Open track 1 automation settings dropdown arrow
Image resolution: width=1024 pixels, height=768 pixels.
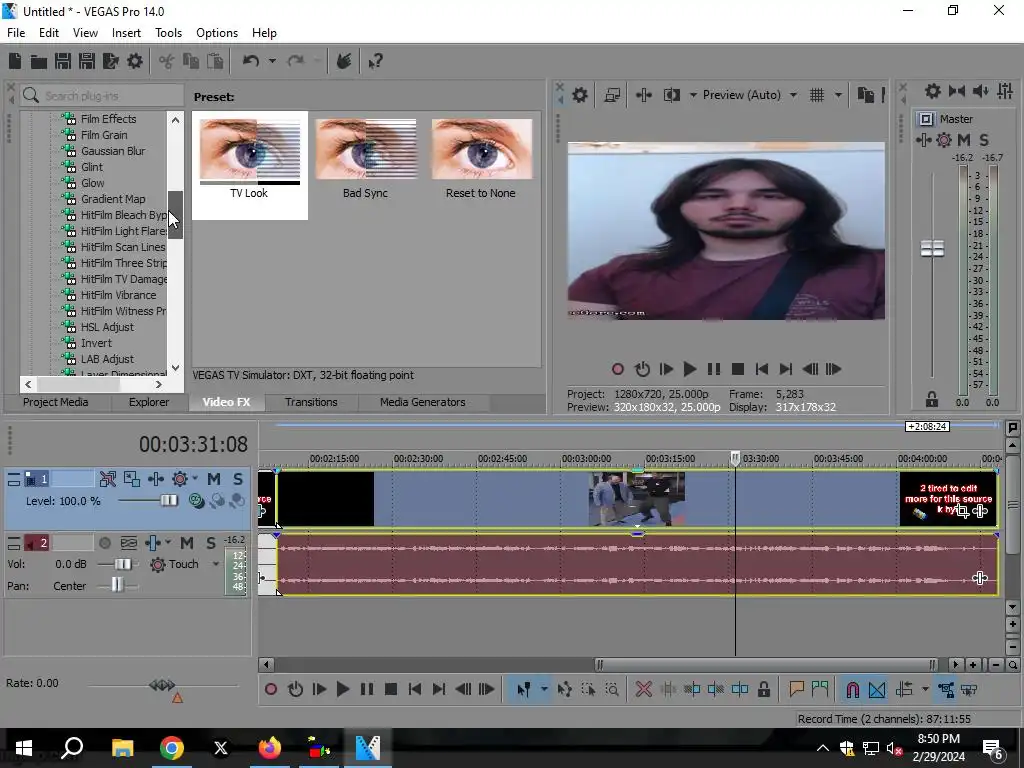pyautogui.click(x=195, y=479)
